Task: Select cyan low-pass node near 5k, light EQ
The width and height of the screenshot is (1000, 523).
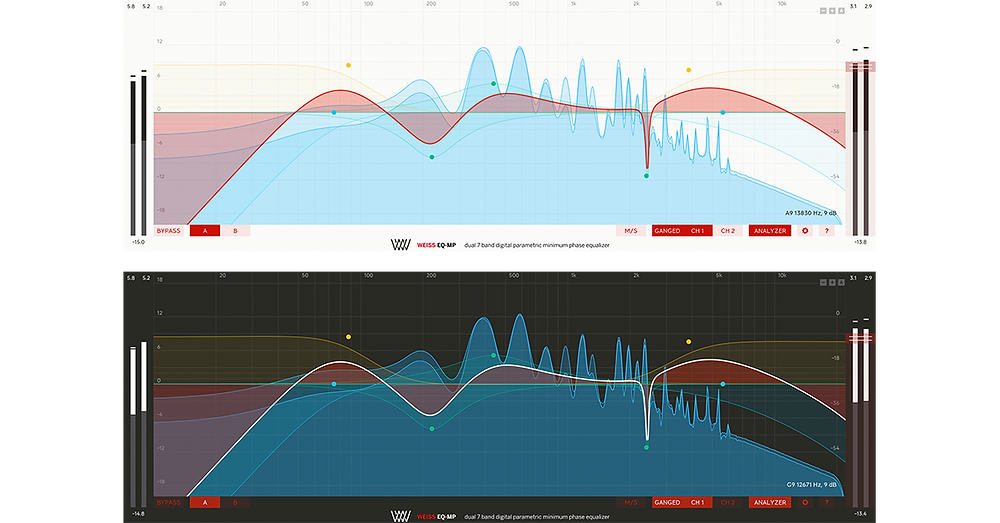Action: coord(723,112)
